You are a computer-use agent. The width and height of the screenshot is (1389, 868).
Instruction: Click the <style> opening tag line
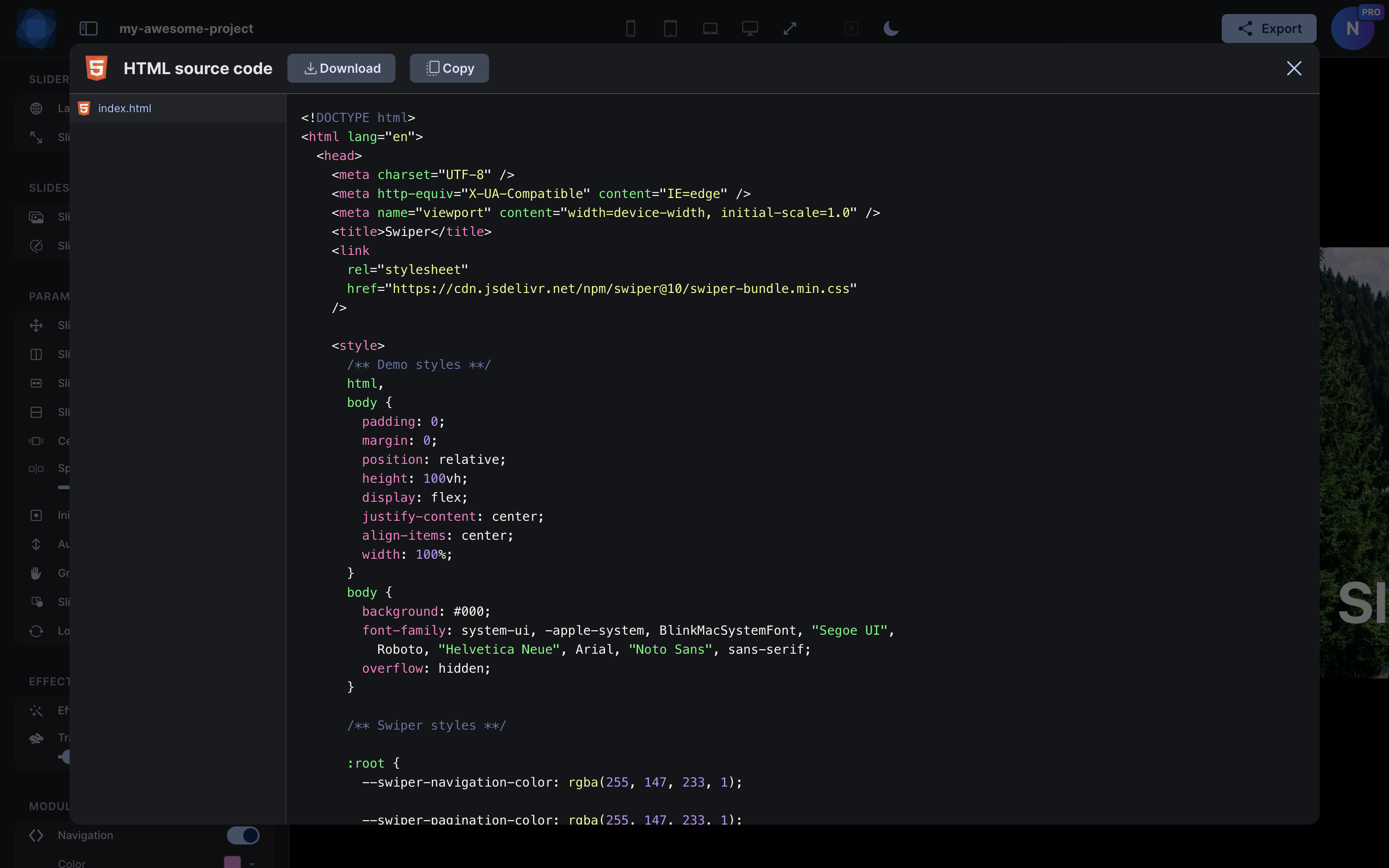pyautogui.click(x=358, y=345)
